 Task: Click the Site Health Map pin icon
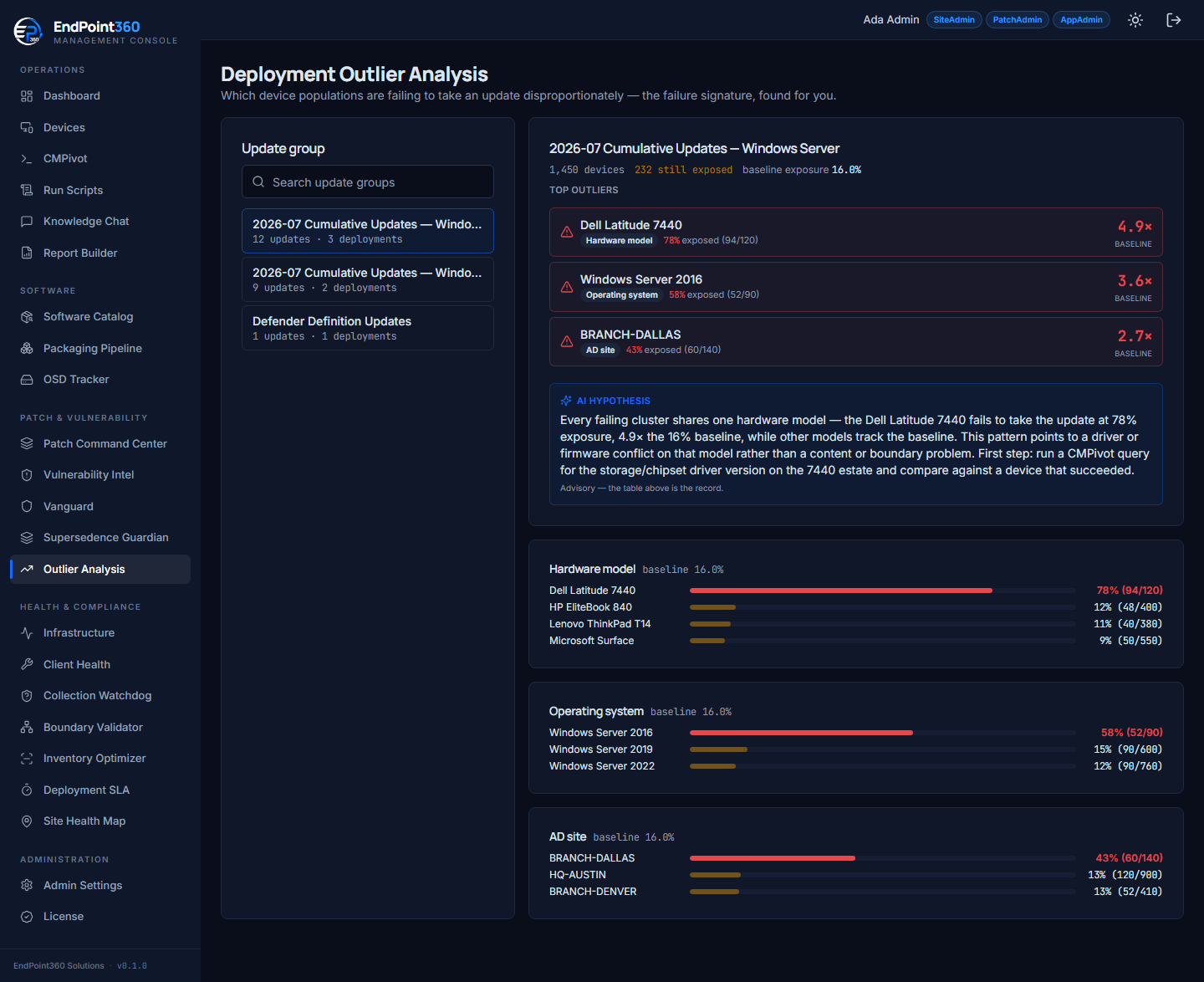(x=27, y=821)
